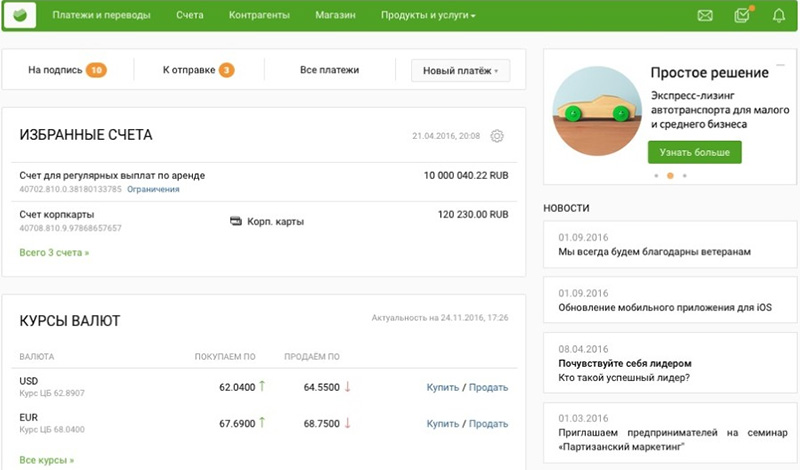Viewport: 800px width, 470px height.
Task: Open the Всего 3 счета link
Action: pyautogui.click(x=54, y=253)
